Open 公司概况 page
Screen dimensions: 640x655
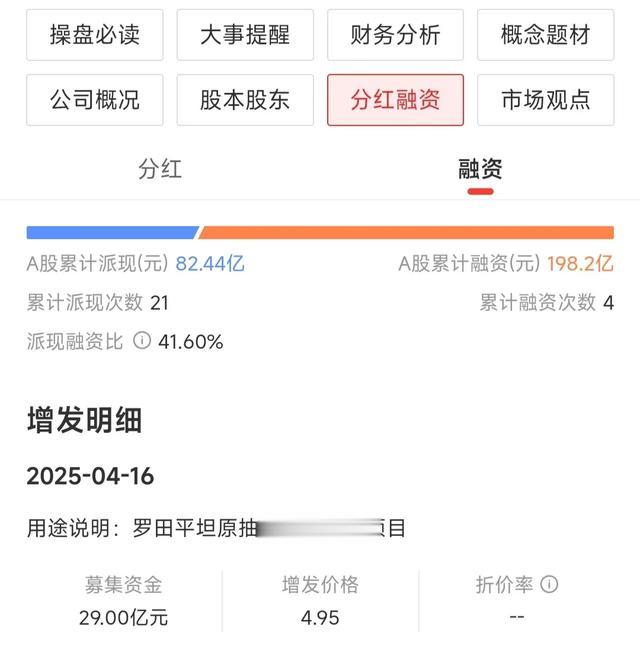coord(95,100)
